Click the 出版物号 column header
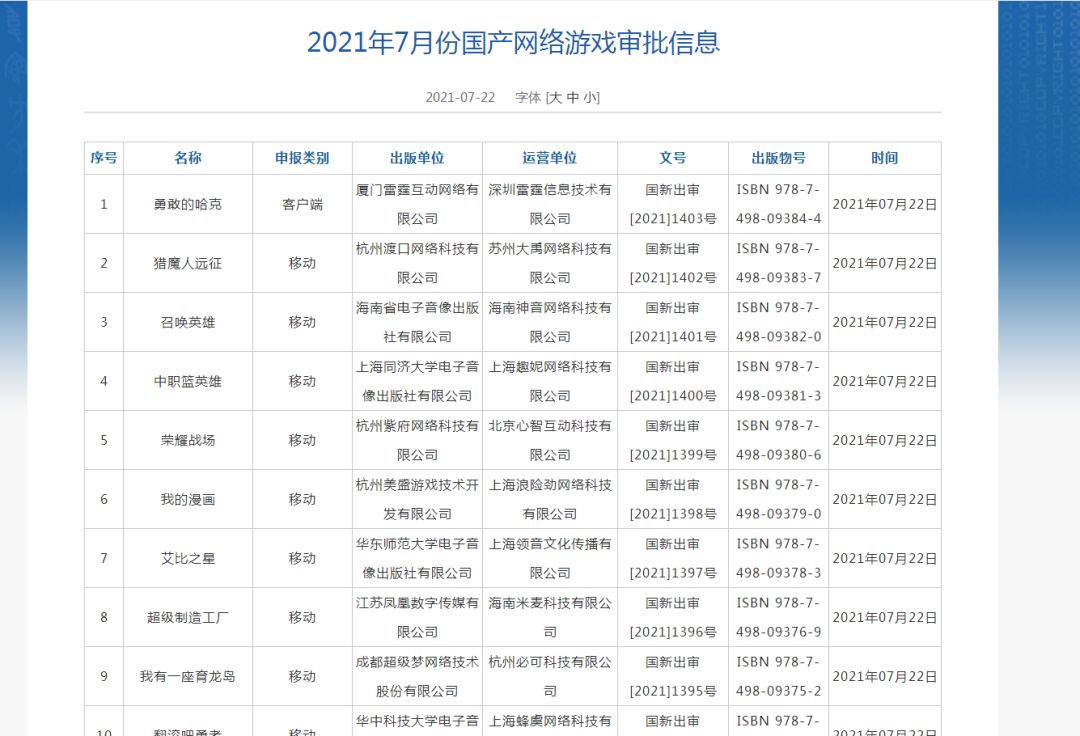1080x736 pixels. [x=778, y=158]
